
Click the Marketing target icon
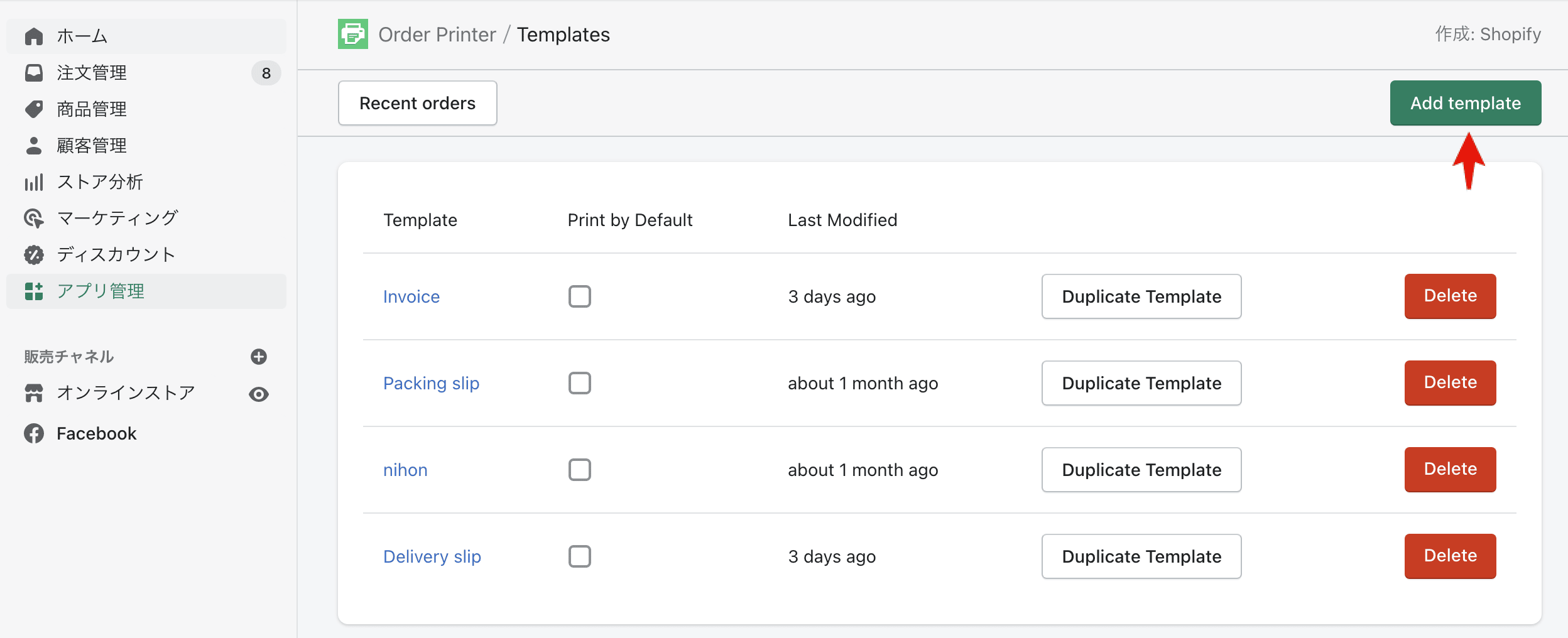(x=34, y=219)
